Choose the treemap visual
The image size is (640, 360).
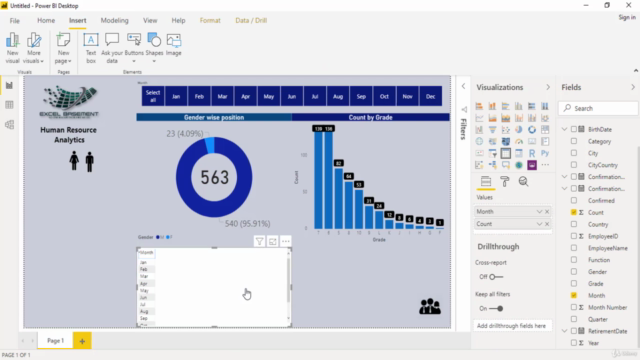(544, 130)
